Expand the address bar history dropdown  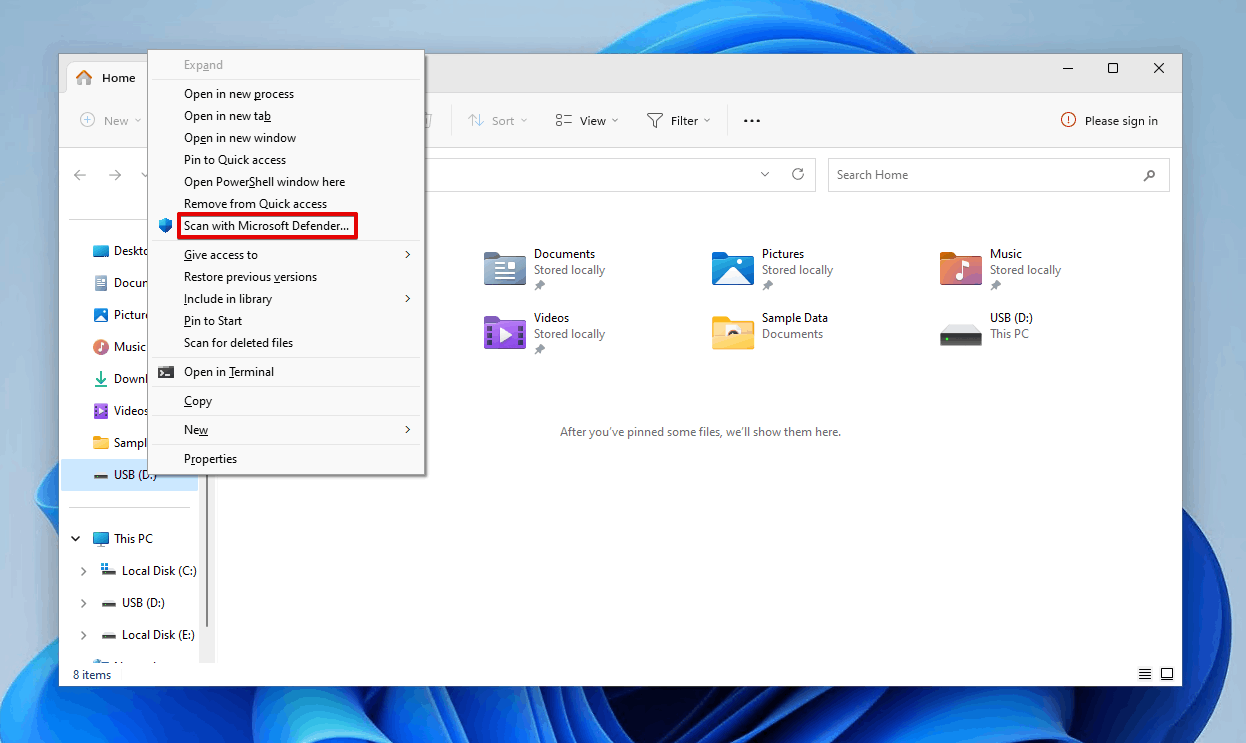point(765,174)
